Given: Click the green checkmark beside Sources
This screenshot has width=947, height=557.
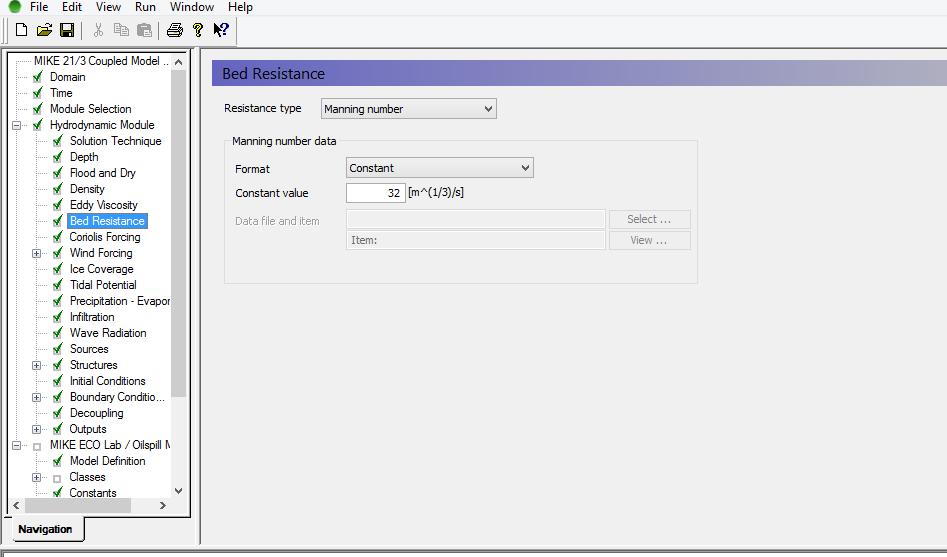Looking at the screenshot, I should tap(58, 349).
